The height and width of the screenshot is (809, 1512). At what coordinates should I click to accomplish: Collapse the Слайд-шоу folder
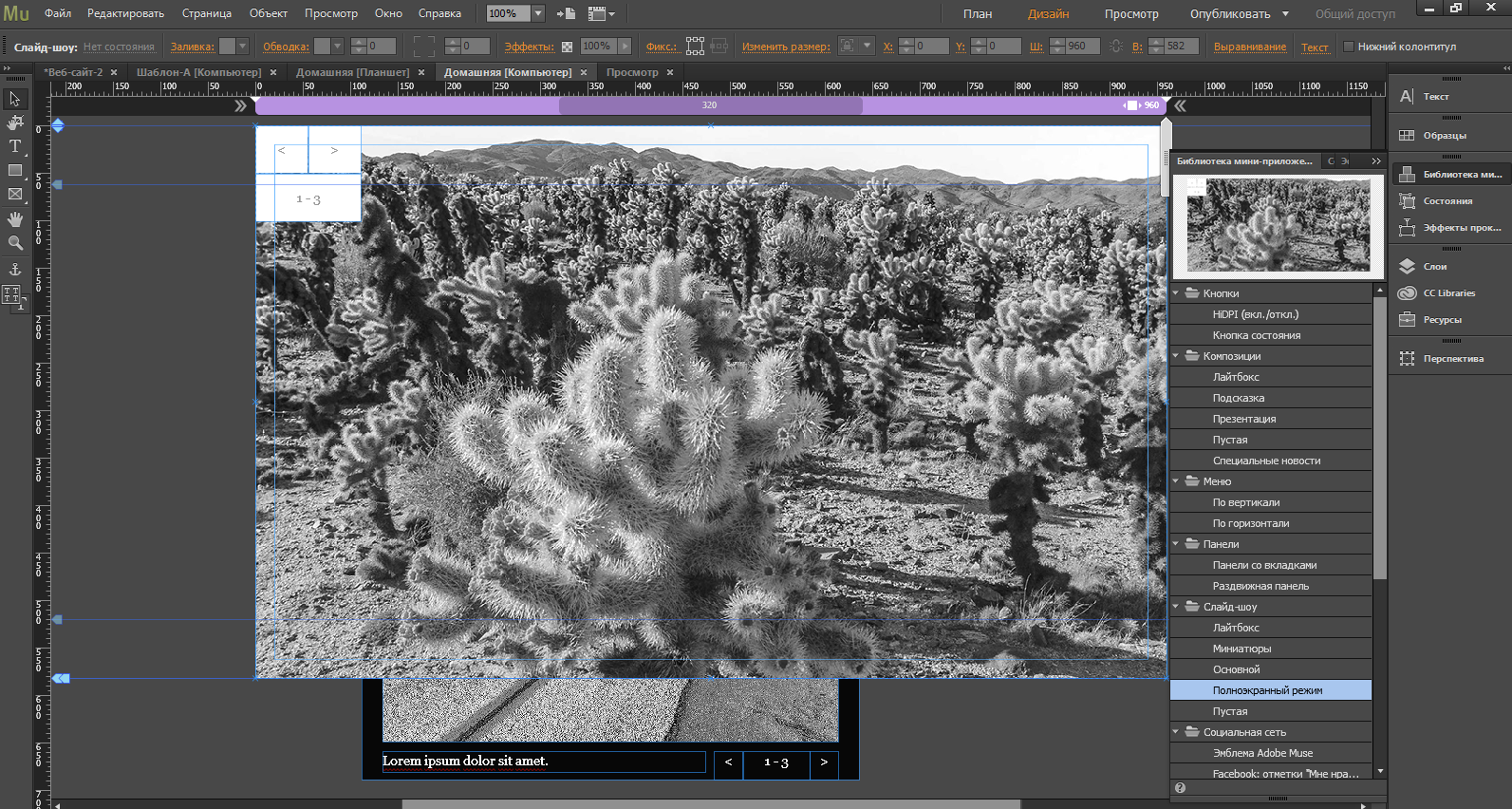(x=1176, y=607)
